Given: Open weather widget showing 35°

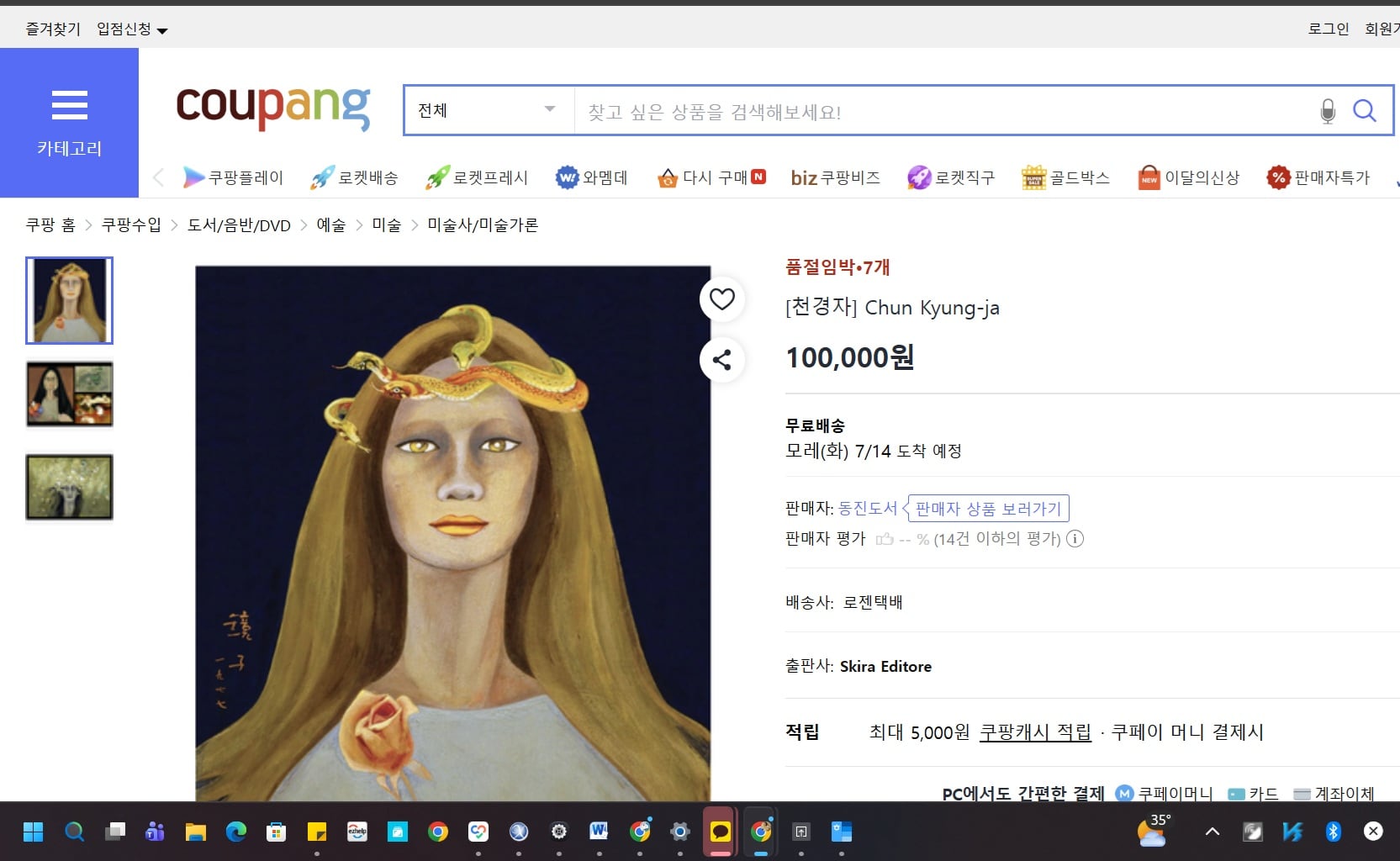Looking at the screenshot, I should point(1153,830).
